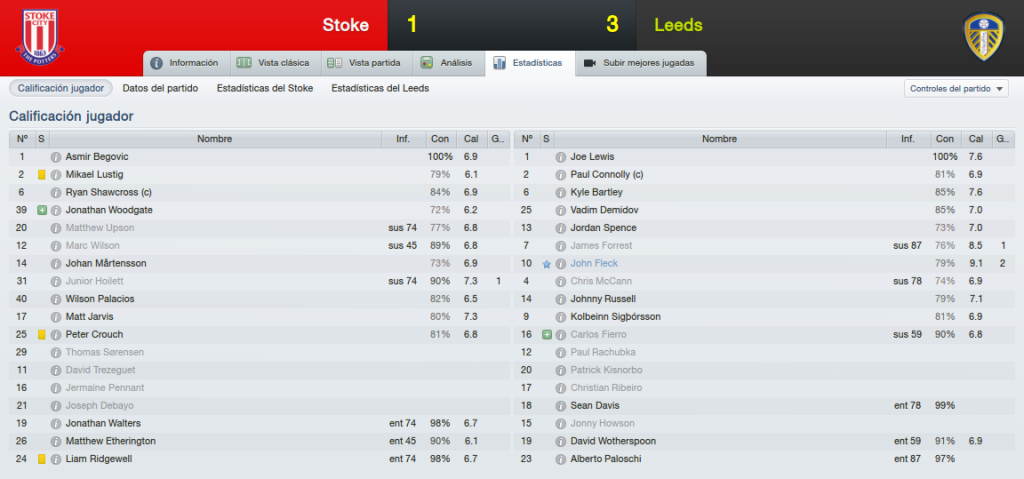Open John Fleck's player profile link

coord(594,264)
